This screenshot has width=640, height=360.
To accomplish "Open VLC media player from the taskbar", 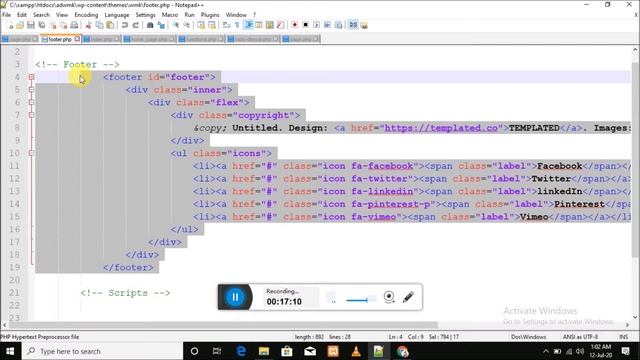I will point(356,351).
